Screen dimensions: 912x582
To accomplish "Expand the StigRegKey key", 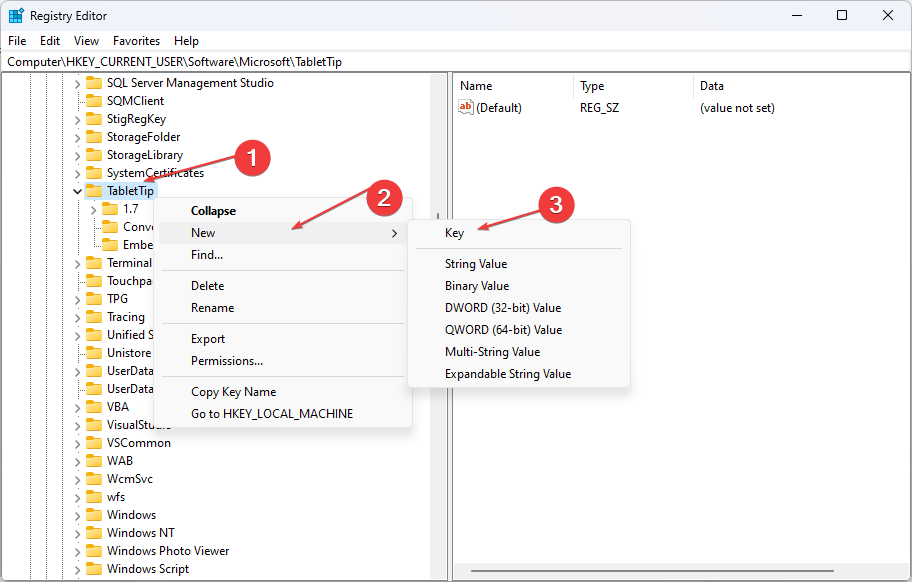I will (x=77, y=120).
